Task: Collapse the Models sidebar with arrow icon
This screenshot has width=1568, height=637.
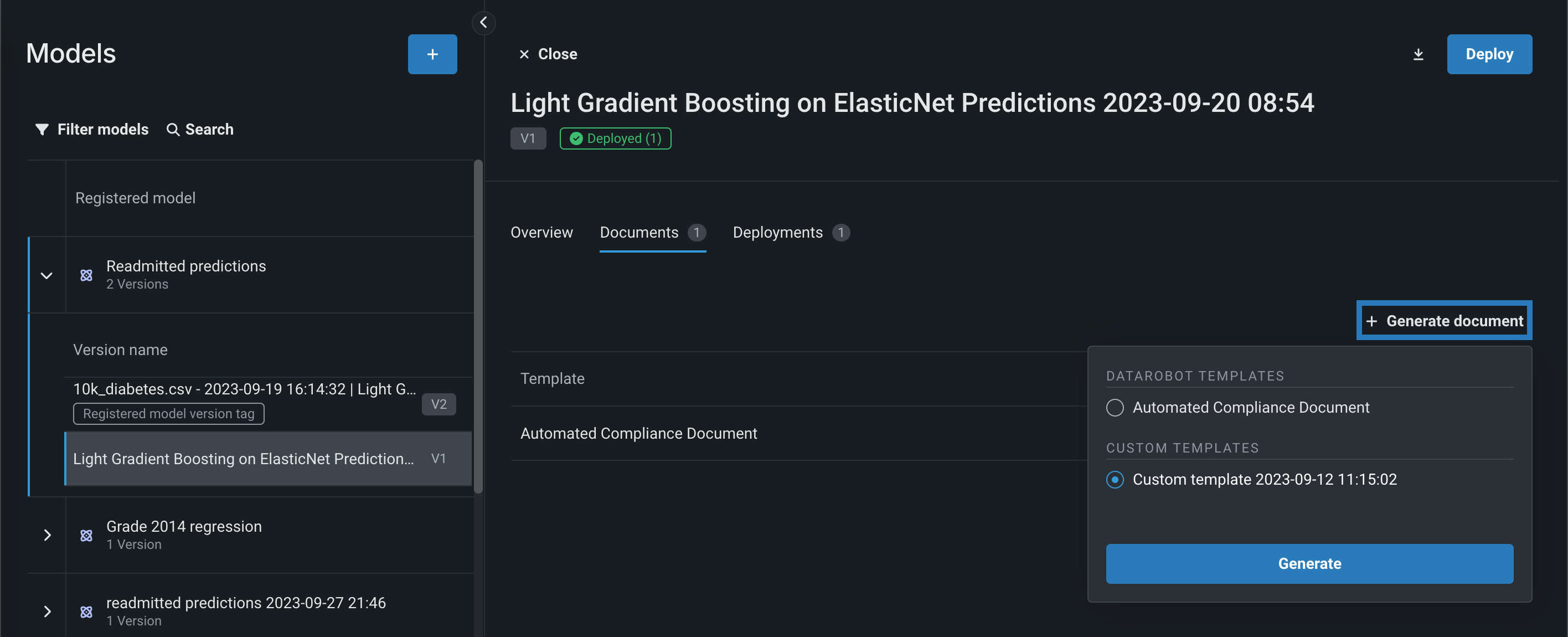Action: tap(483, 23)
